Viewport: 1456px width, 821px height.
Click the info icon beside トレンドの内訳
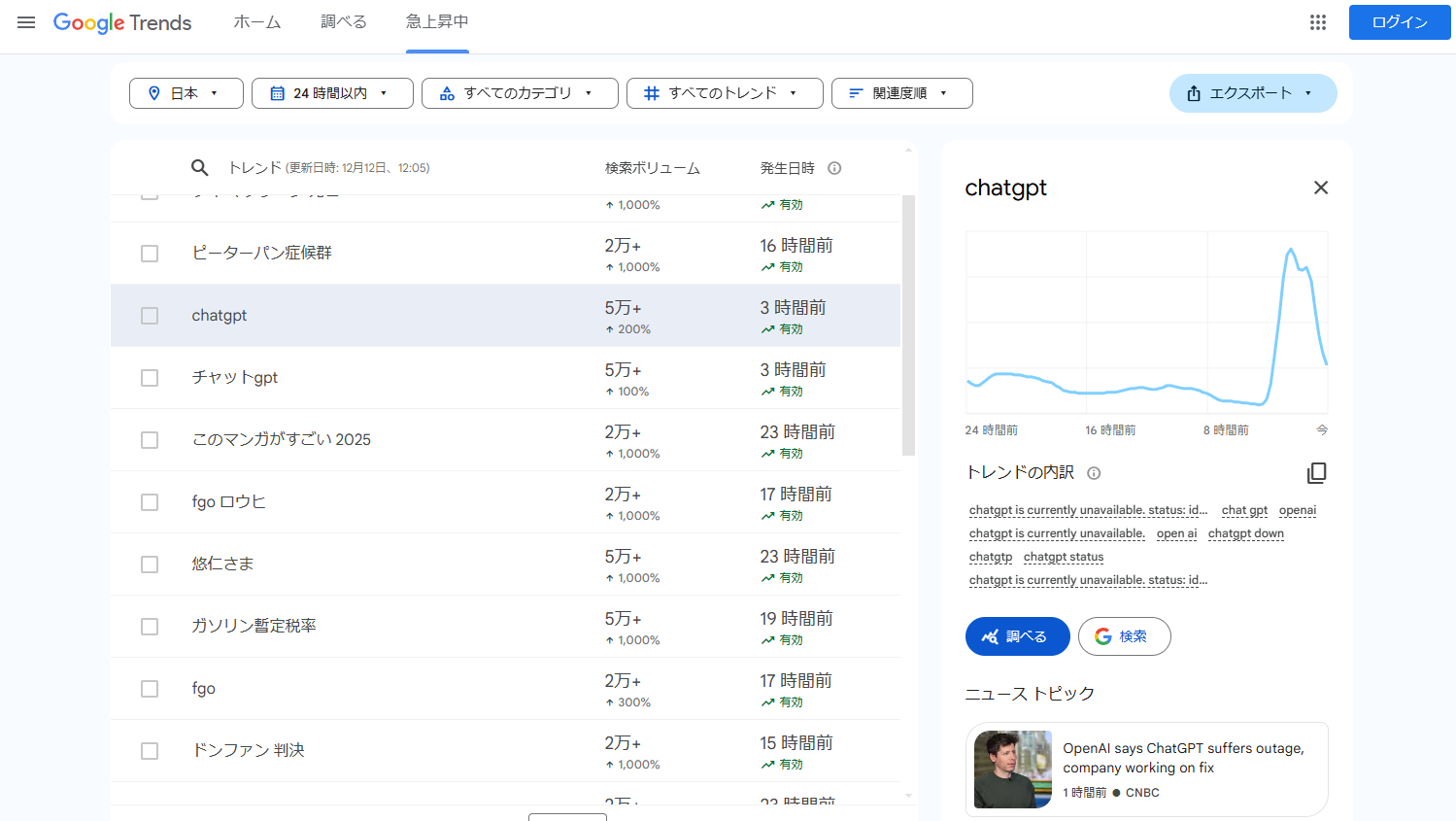(1093, 473)
